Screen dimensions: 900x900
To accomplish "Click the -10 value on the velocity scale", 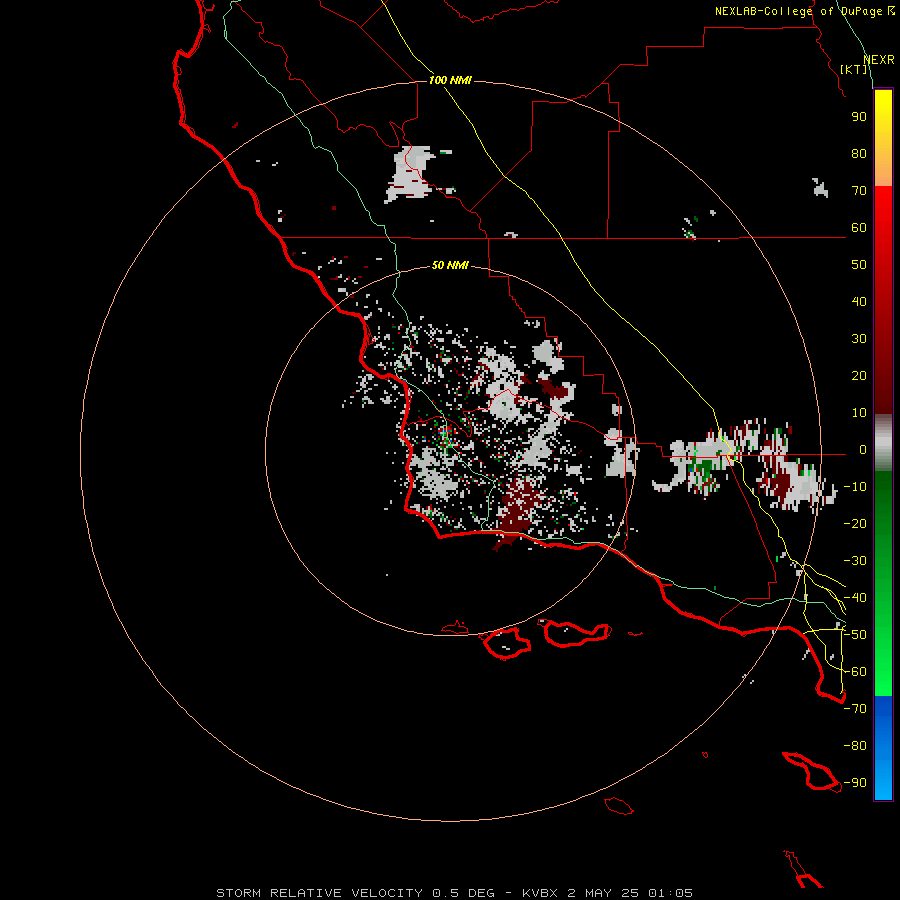I will (x=855, y=487).
